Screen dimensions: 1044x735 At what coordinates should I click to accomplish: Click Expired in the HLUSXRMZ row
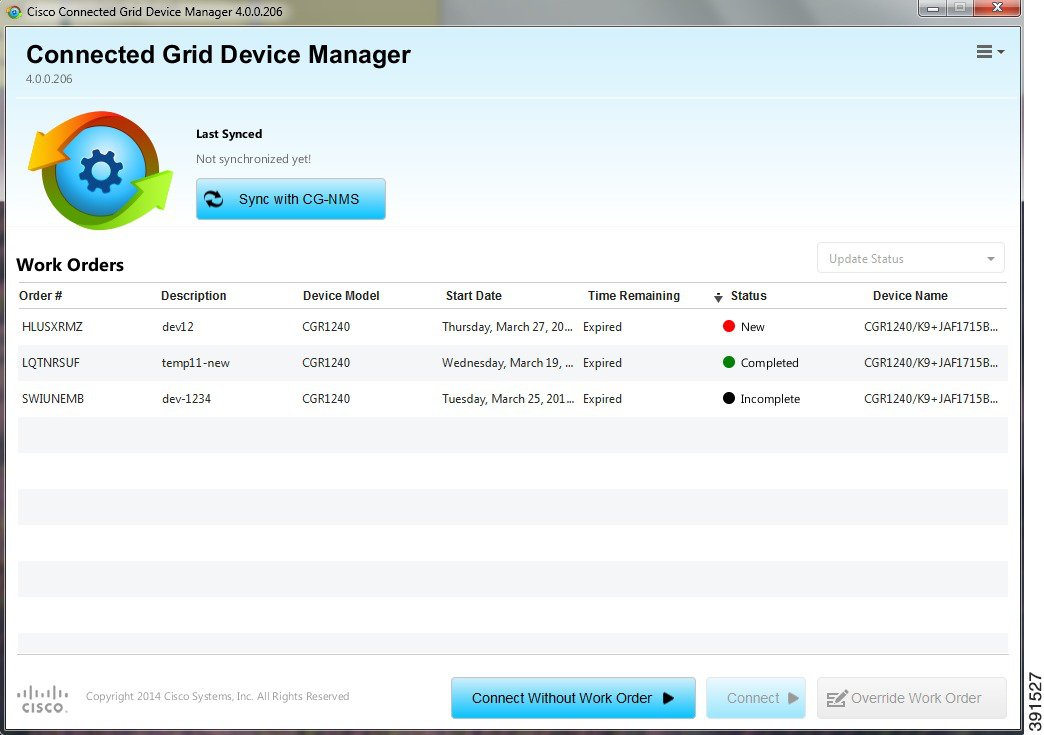603,327
